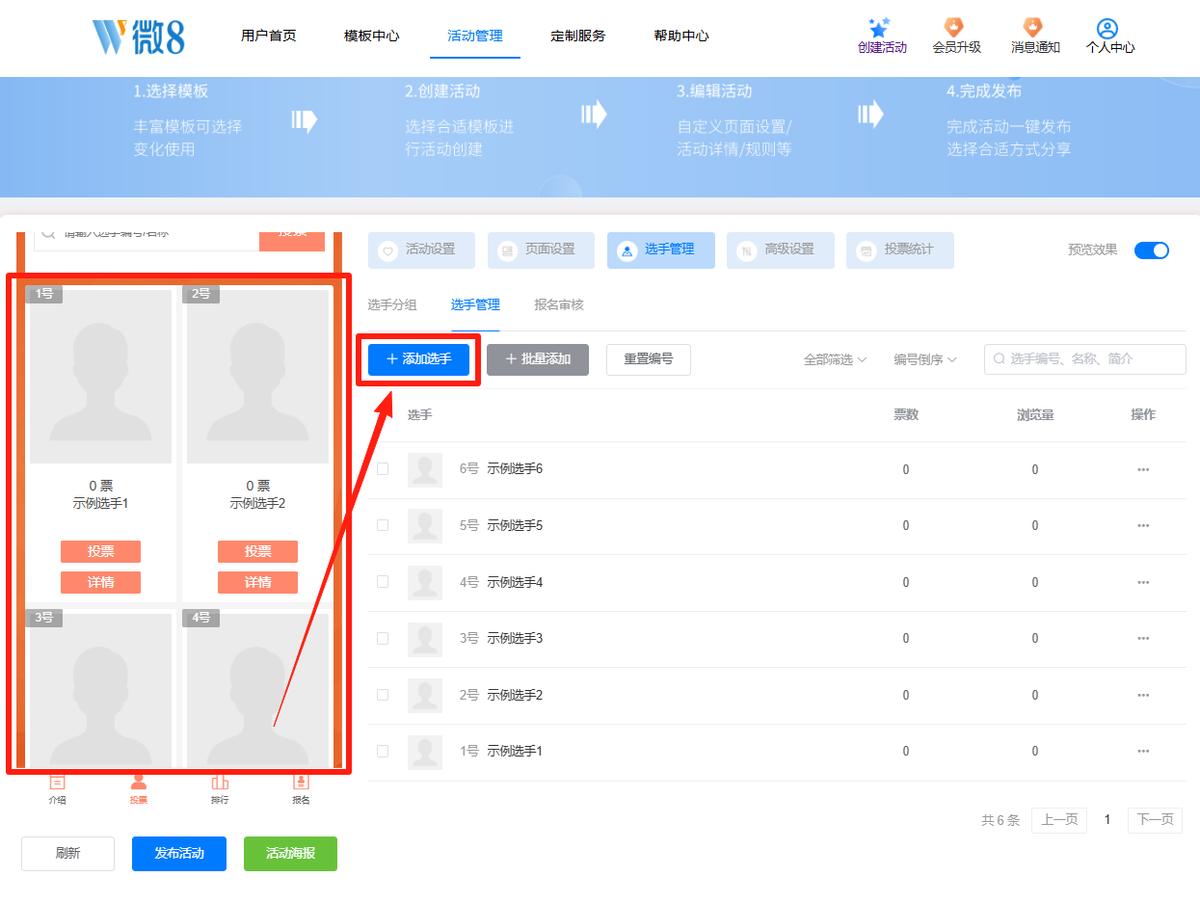
Task: Open the 投票统计 tab
Action: (900, 250)
